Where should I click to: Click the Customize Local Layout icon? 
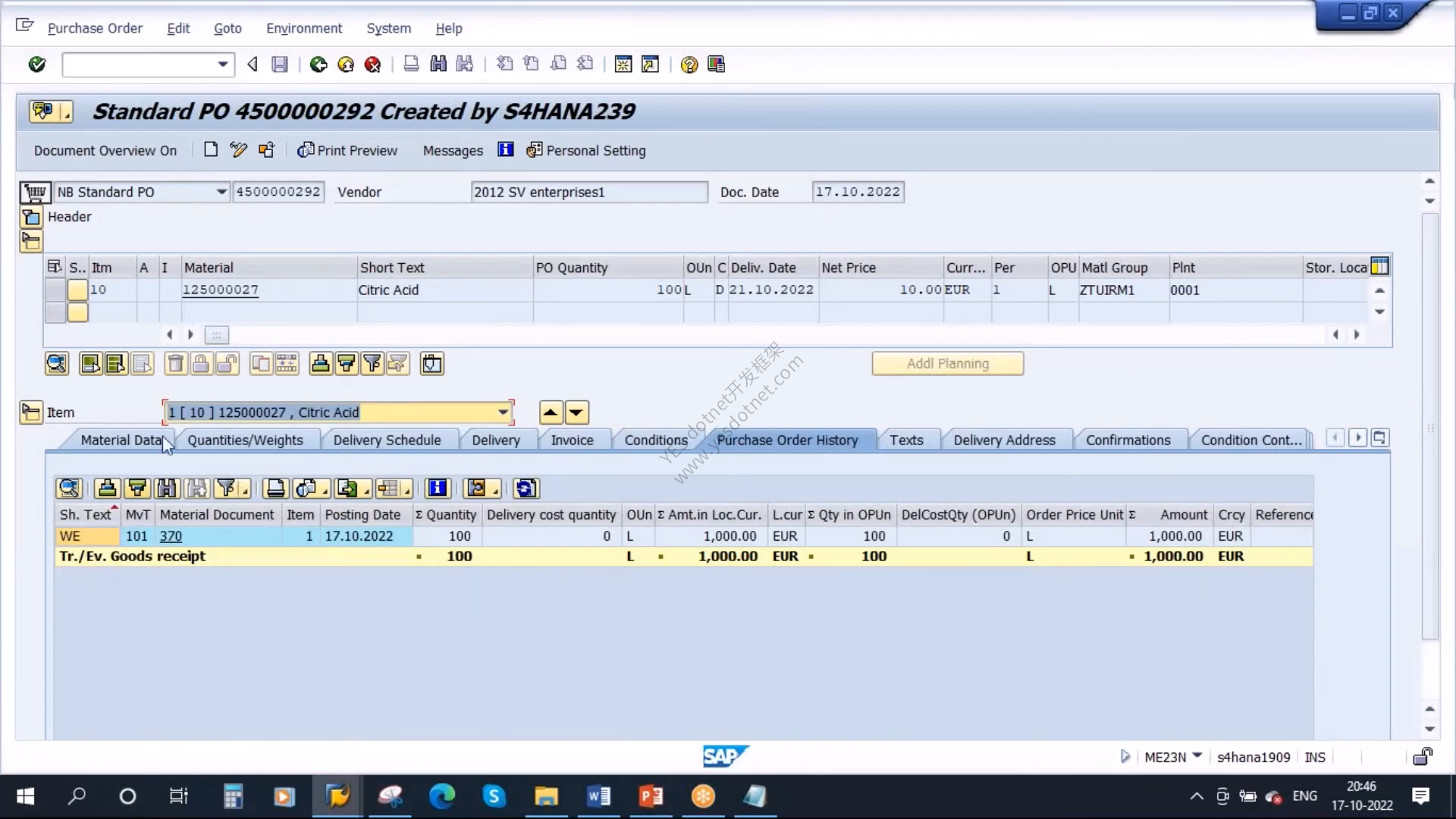pos(716,64)
